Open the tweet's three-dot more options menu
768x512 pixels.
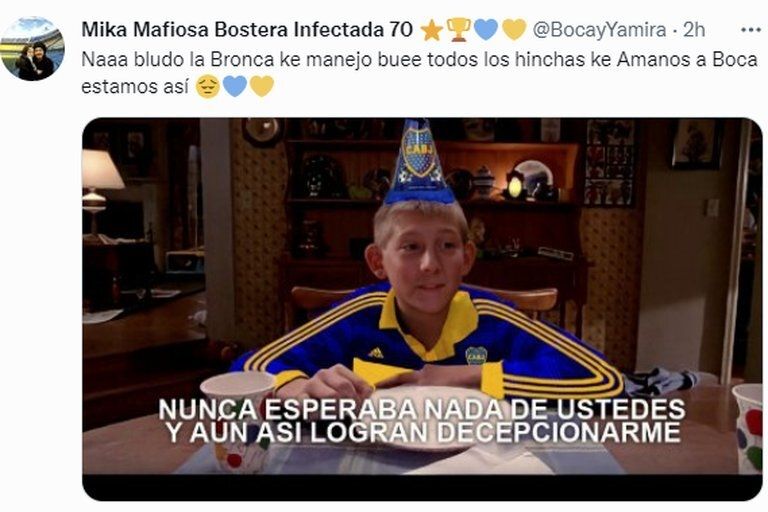coord(750,30)
